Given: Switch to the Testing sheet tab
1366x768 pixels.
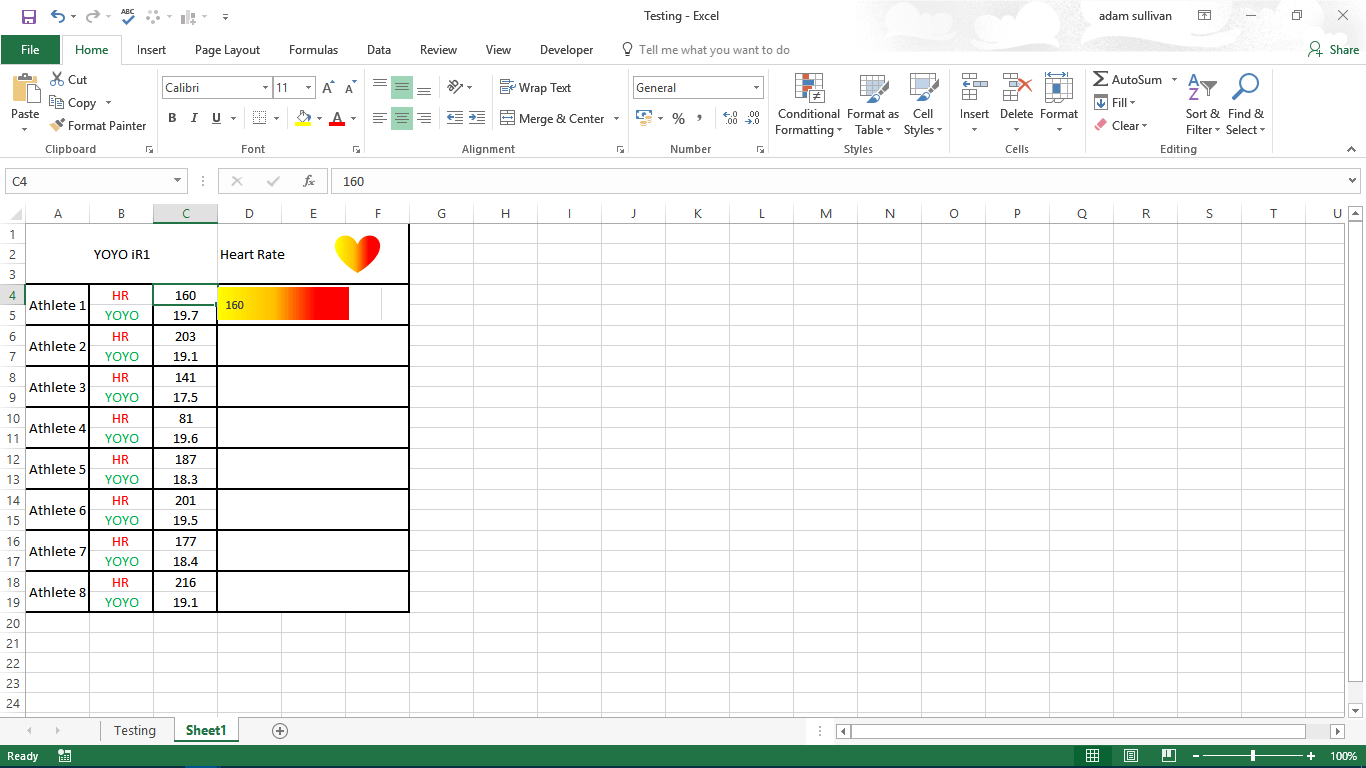Looking at the screenshot, I should [134, 731].
